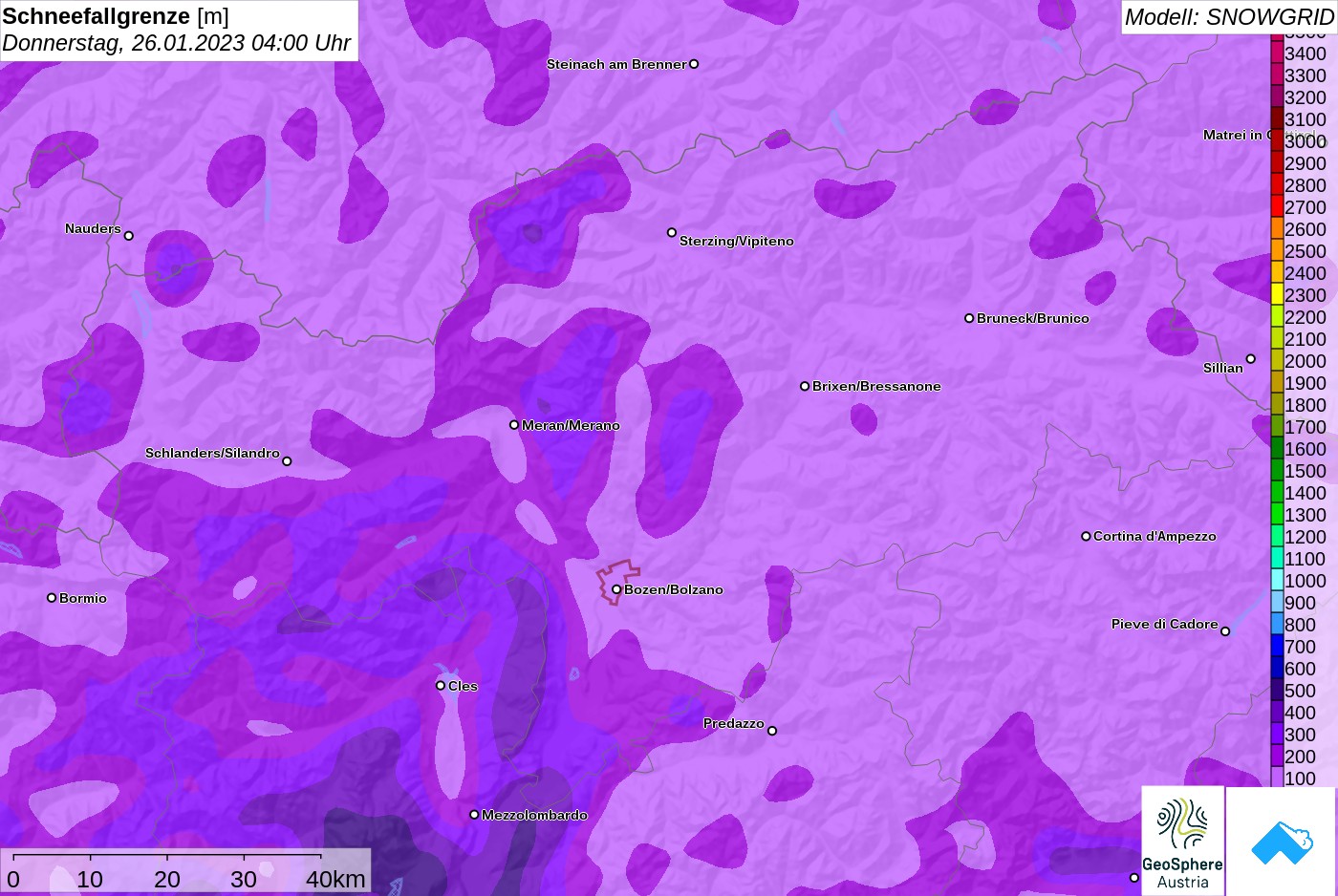Click the 3000 m red legend swatch

tap(1277, 140)
